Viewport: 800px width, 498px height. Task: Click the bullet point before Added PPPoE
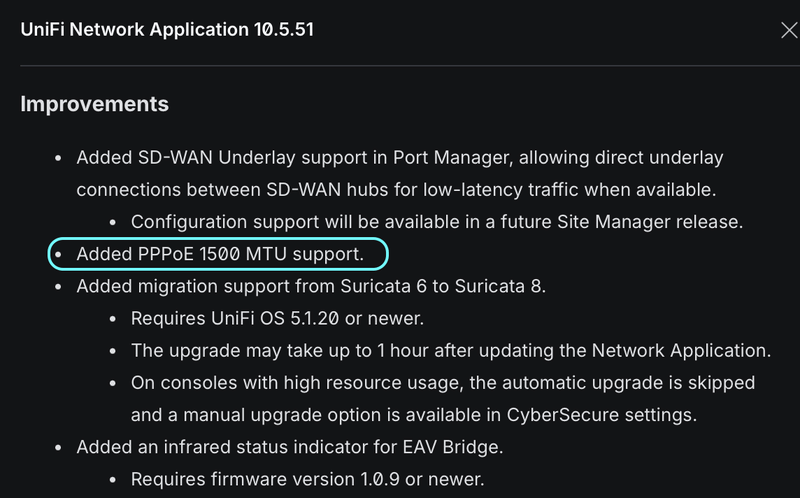coord(58,254)
